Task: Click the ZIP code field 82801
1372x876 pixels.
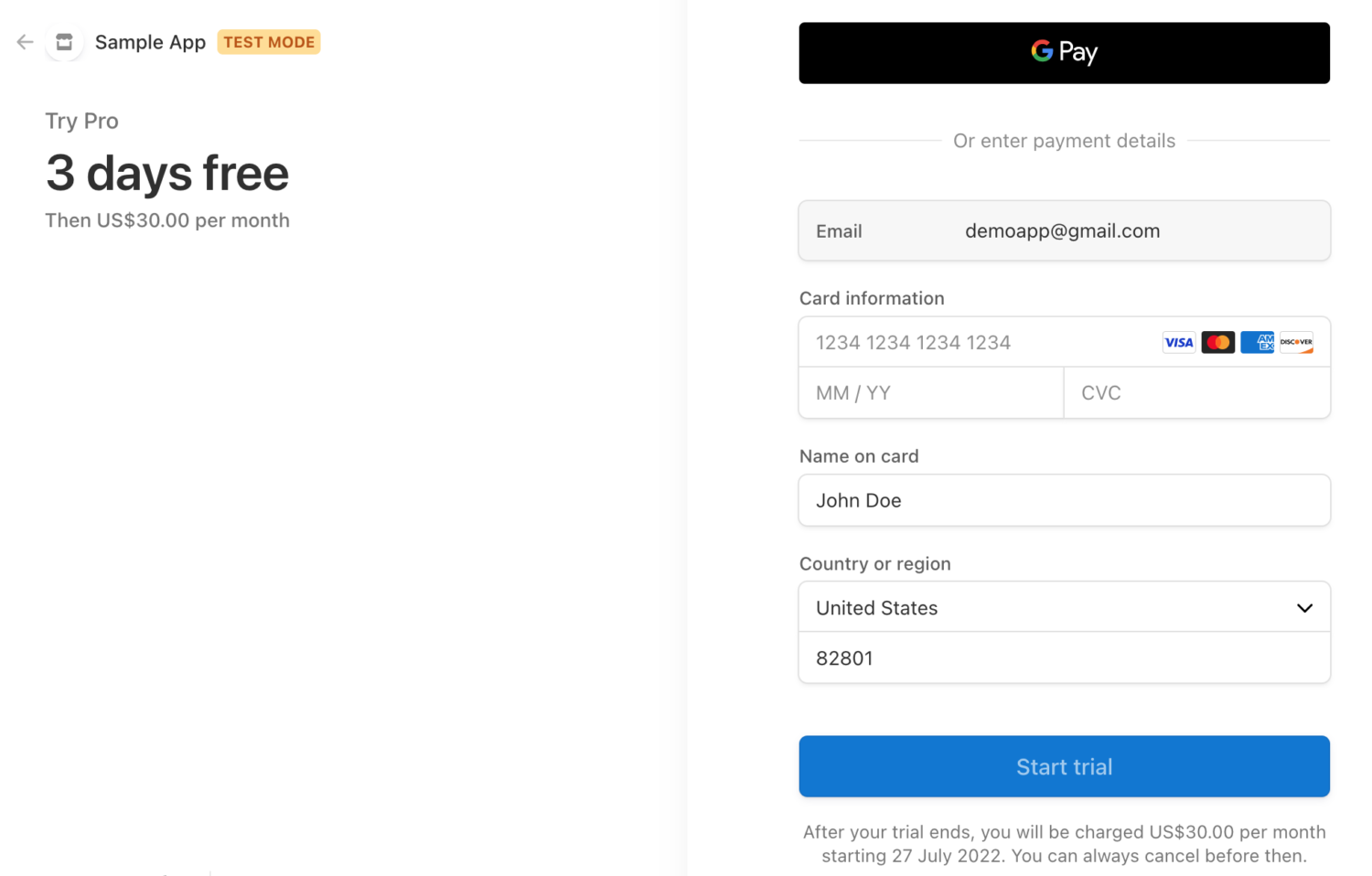Action: tap(1065, 657)
